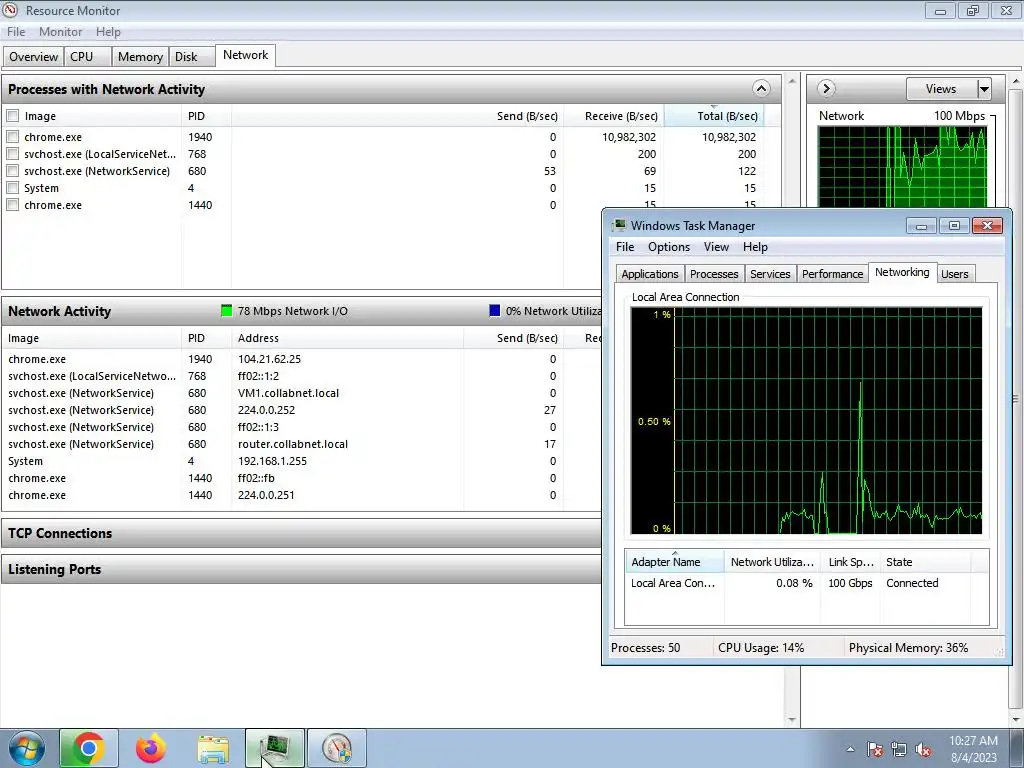Sort adapters by Adapter Name header
Viewport: 1024px width, 768px height.
coord(674,562)
